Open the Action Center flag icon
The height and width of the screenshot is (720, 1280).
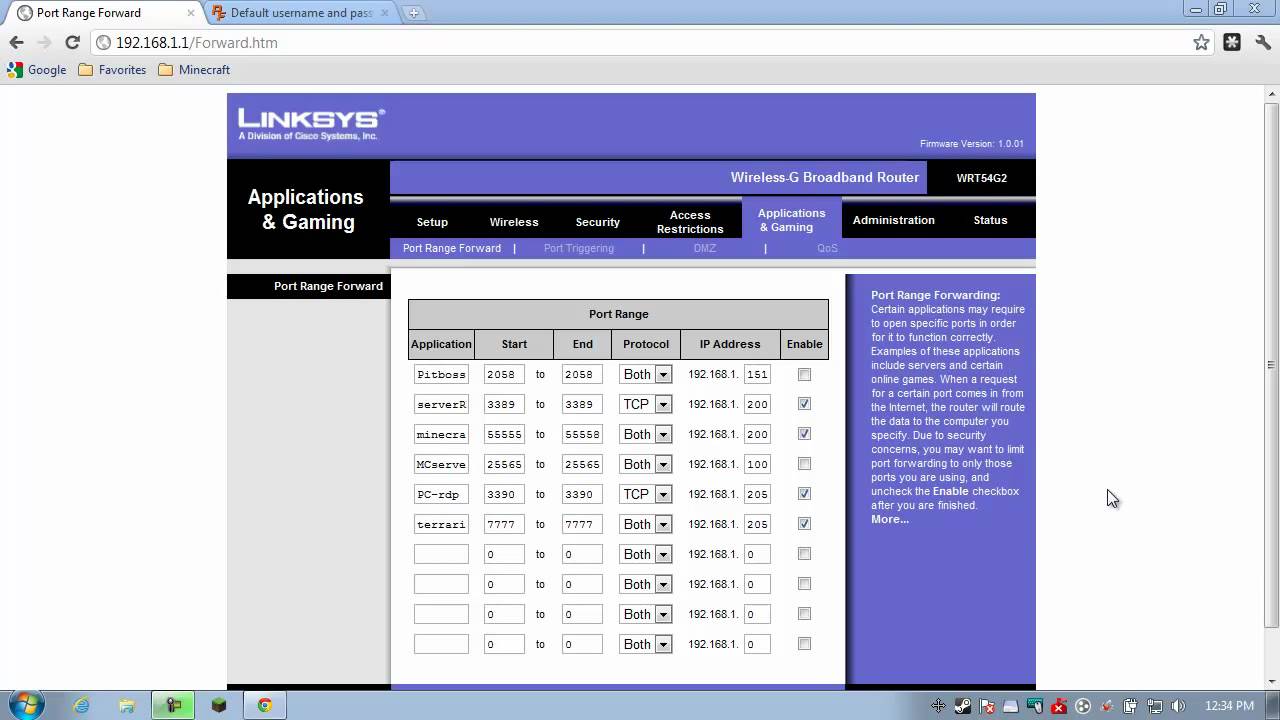[x=986, y=706]
